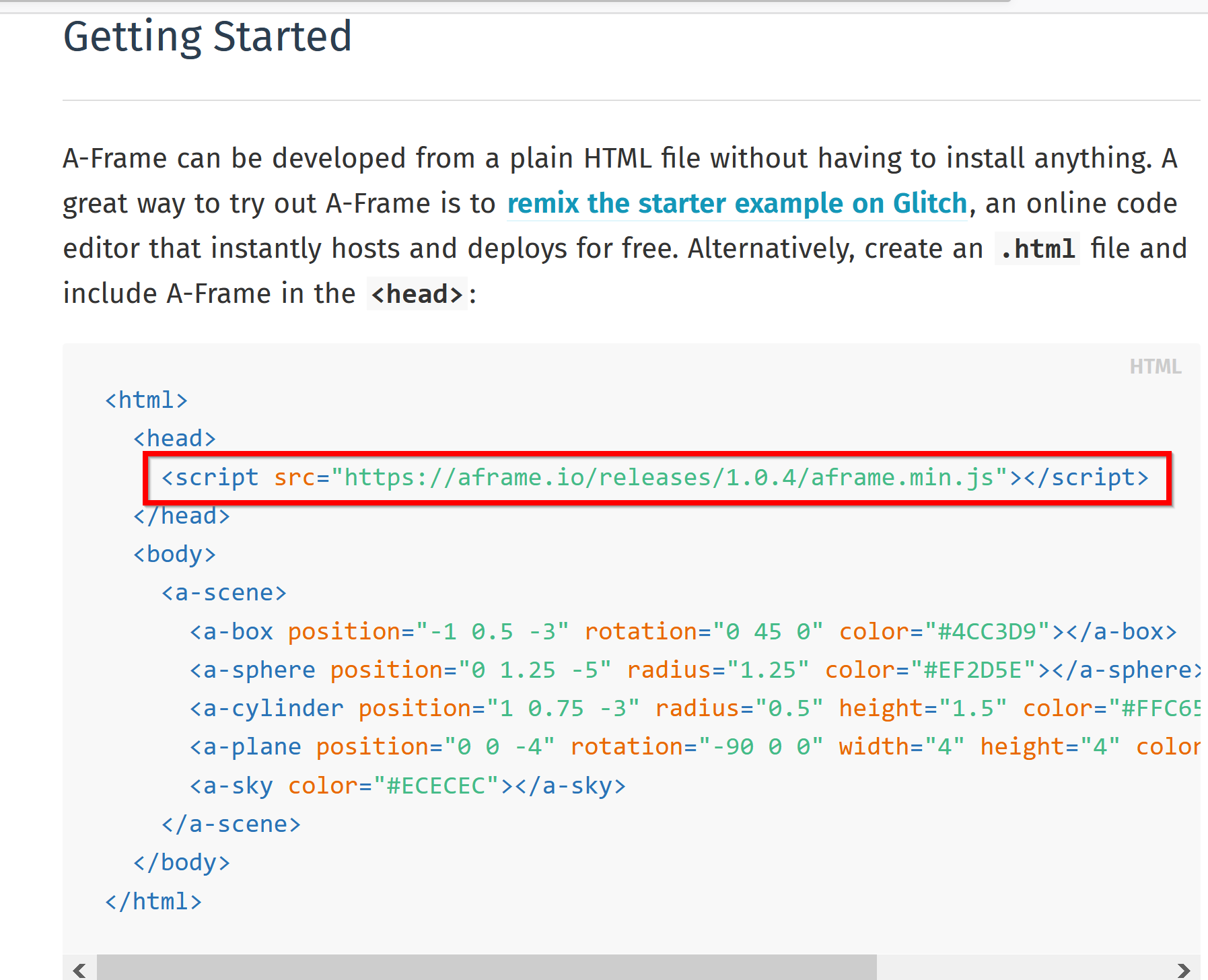Click the script src aframe.min.js line
This screenshot has width=1208, height=980.
[x=655, y=477]
